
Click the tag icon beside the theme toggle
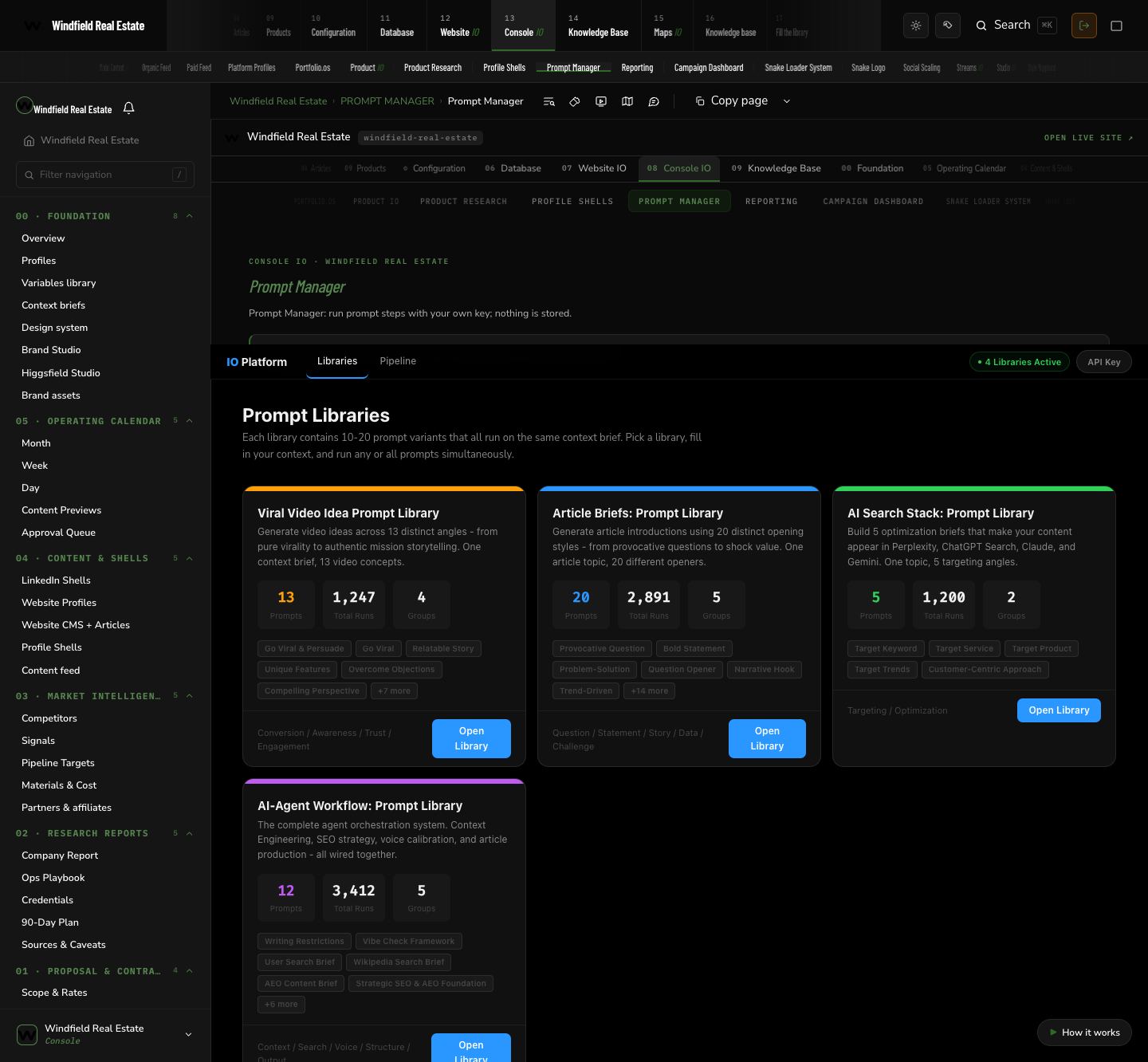tap(948, 26)
